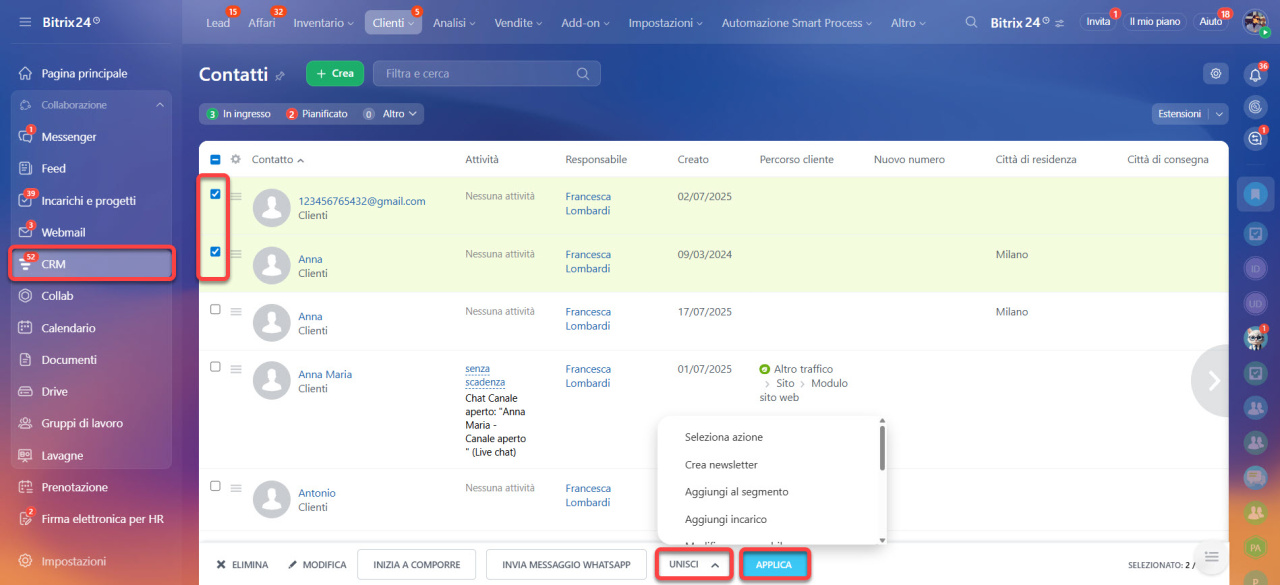Viewport: 1280px width, 585px height.
Task: Open Il mio piano button
Action: click(x=1154, y=22)
